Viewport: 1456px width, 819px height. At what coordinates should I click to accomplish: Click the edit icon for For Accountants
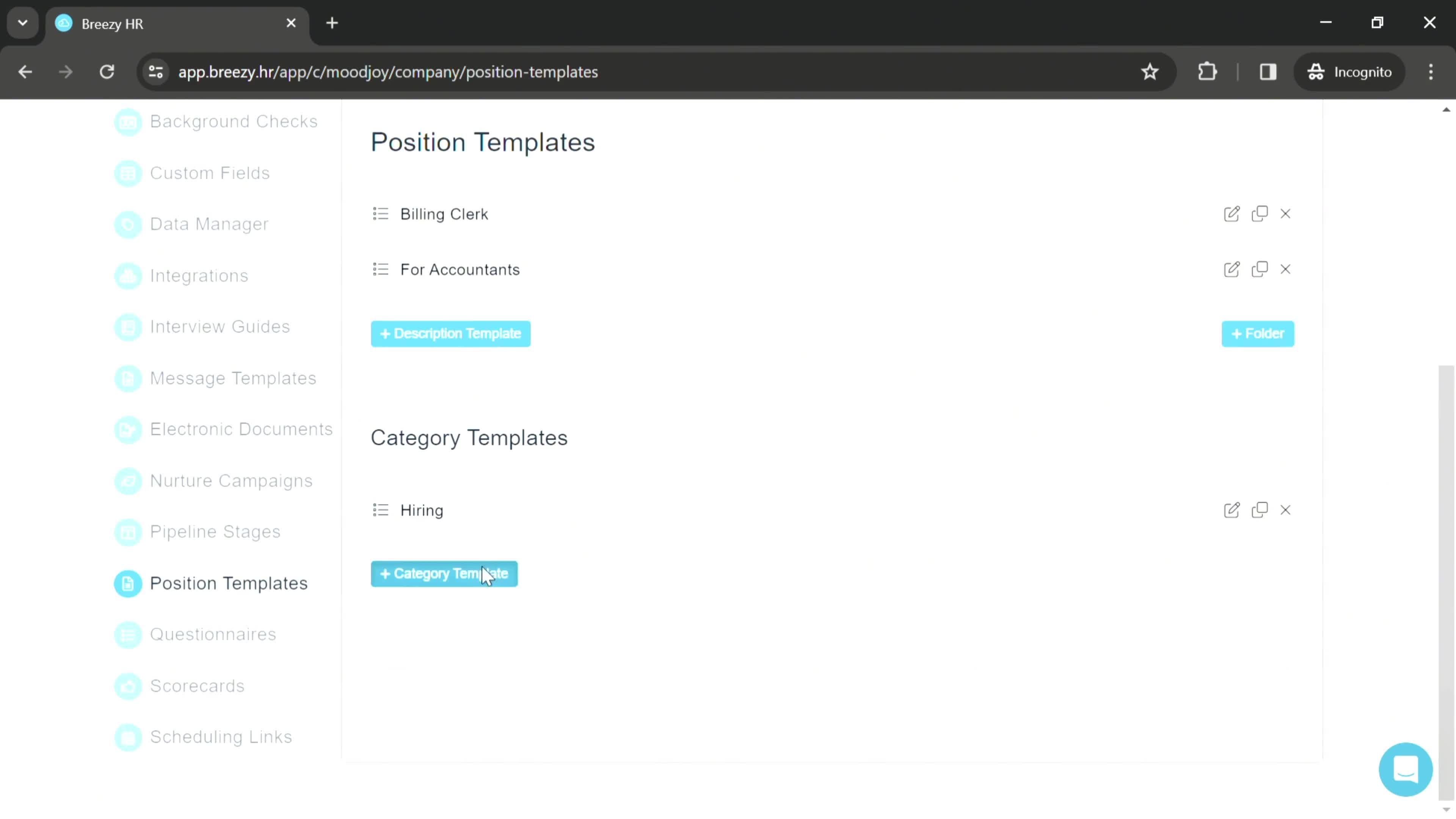pos(1231,269)
